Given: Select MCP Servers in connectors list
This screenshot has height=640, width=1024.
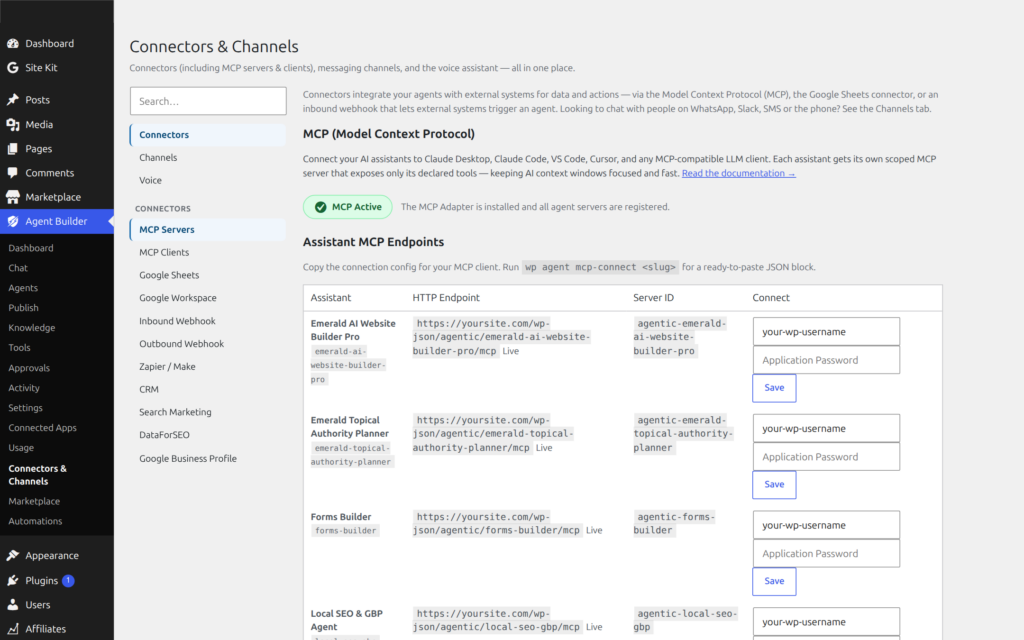Looking at the screenshot, I should tap(208, 229).
